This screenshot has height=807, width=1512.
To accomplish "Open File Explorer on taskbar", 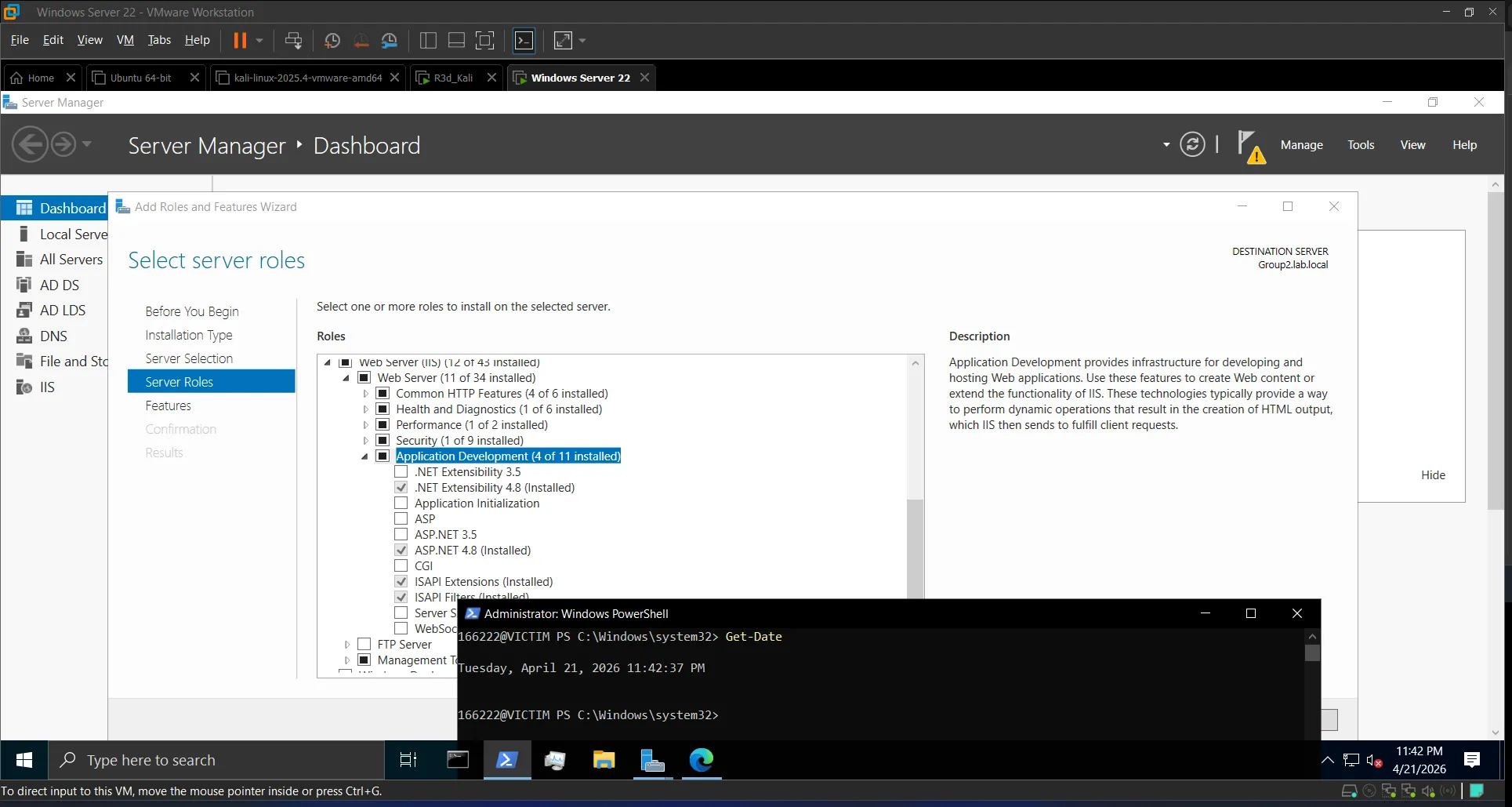I will pyautogui.click(x=604, y=760).
